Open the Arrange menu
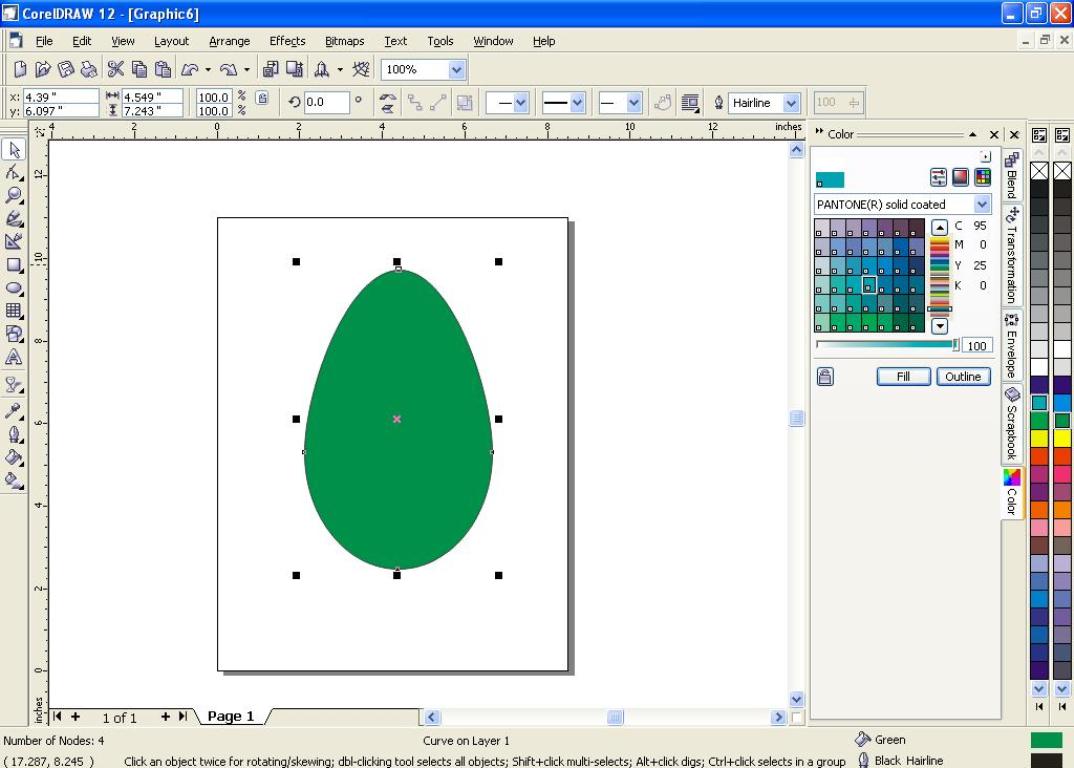This screenshot has height=768, width=1074. (x=229, y=41)
